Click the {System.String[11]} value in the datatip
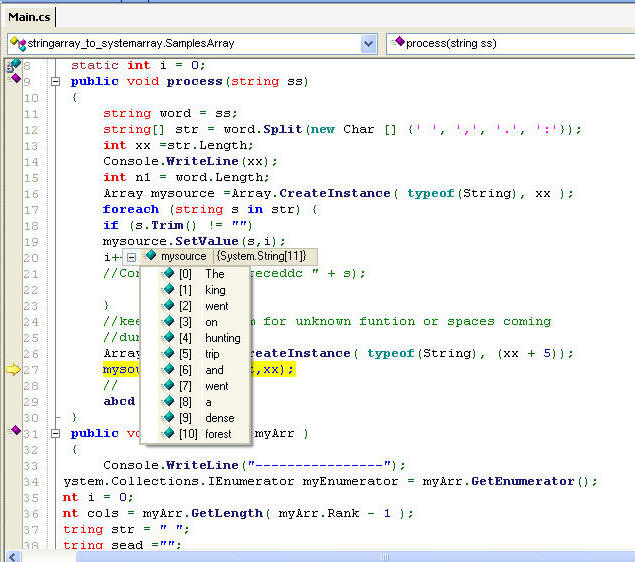This screenshot has width=635, height=562. [x=261, y=257]
